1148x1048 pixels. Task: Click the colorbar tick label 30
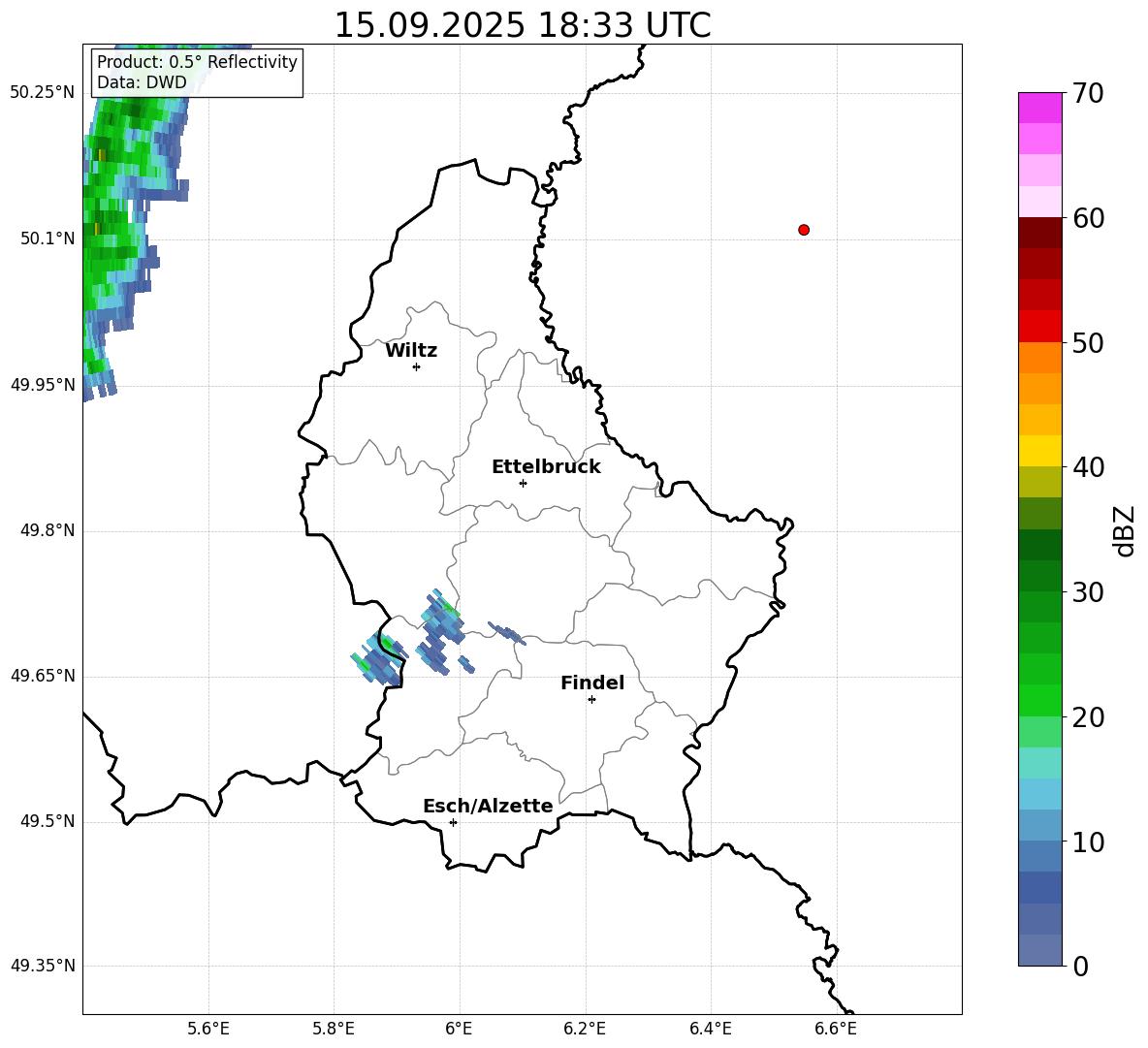[1088, 592]
